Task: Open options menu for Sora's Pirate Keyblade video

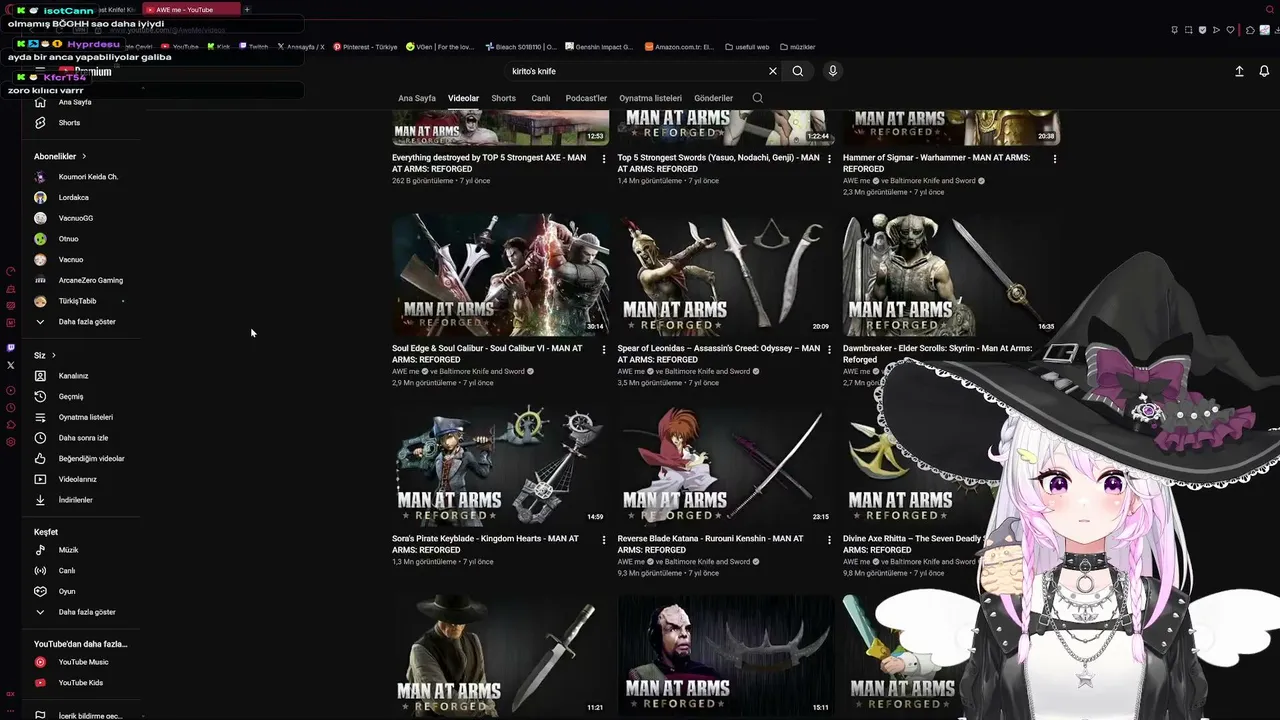Action: (603, 540)
